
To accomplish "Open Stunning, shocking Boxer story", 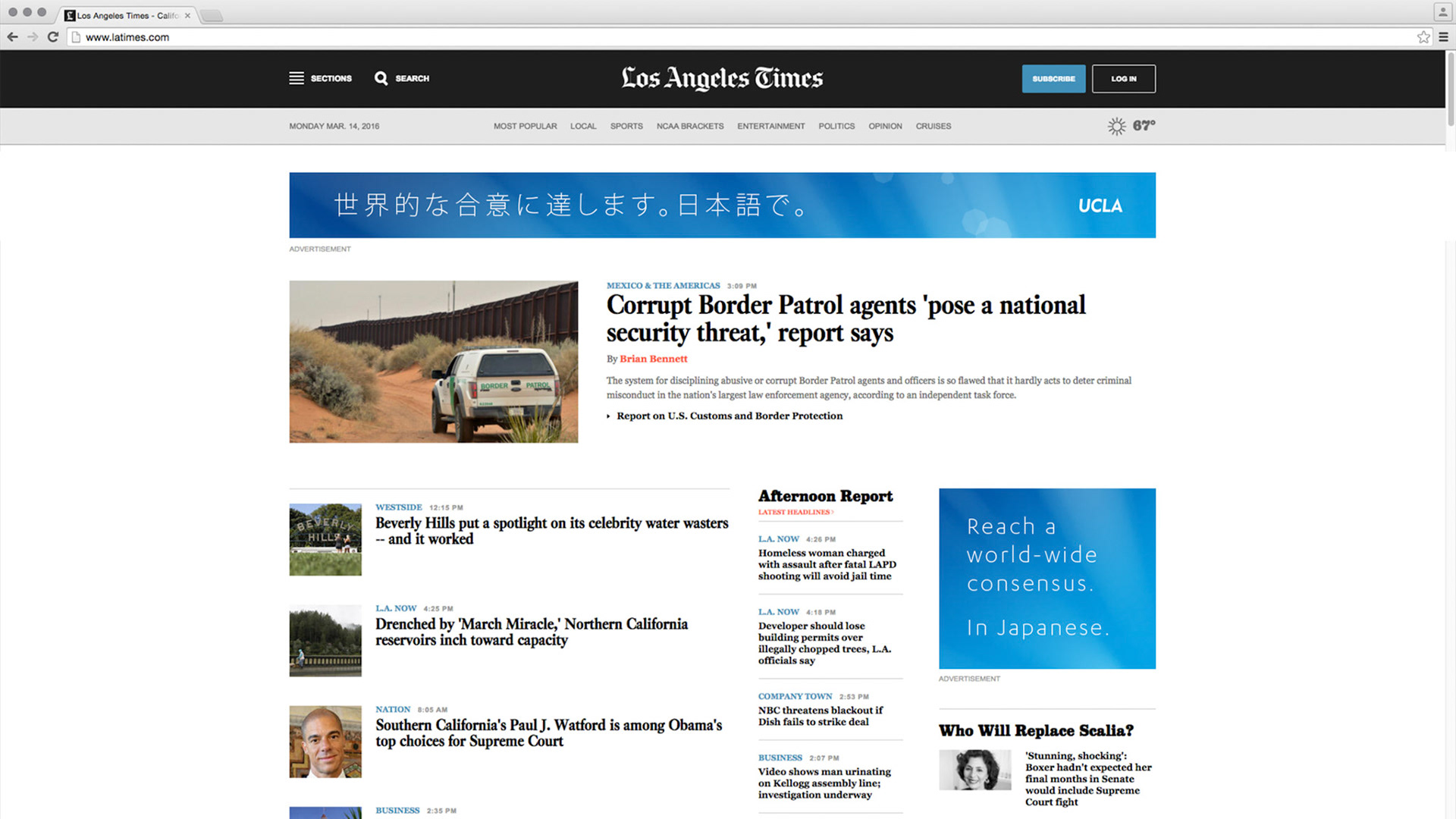I will coord(1088,779).
